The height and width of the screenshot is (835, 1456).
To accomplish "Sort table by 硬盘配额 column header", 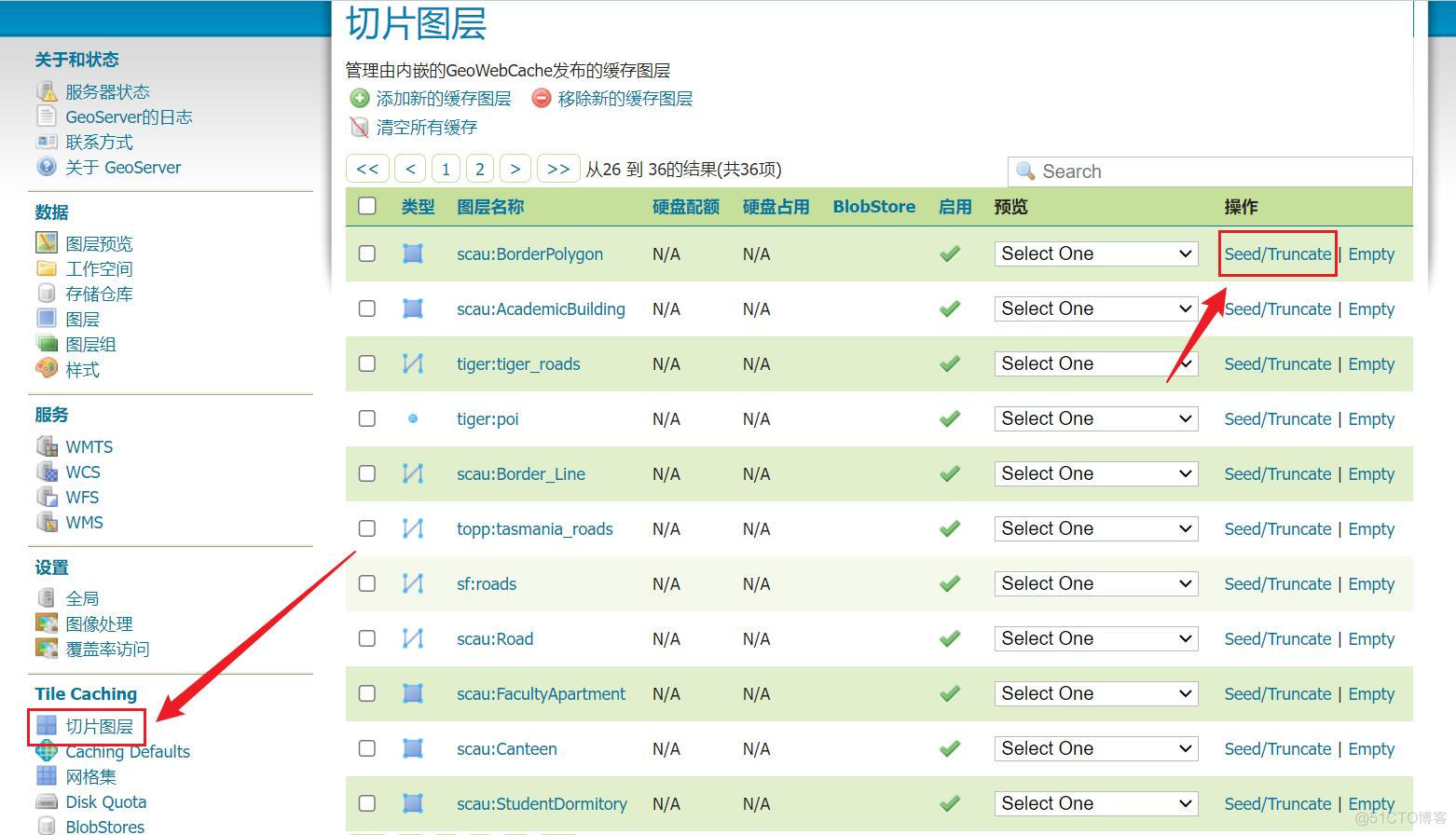I will point(686,207).
